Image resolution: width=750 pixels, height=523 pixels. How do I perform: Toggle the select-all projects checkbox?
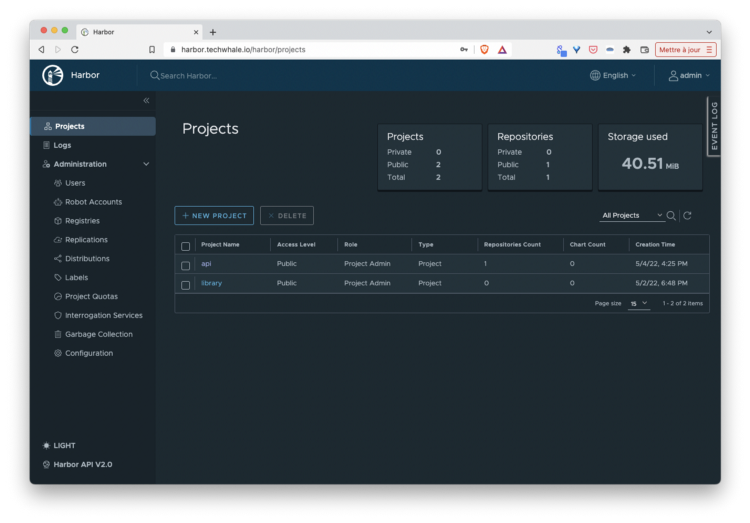[186, 246]
